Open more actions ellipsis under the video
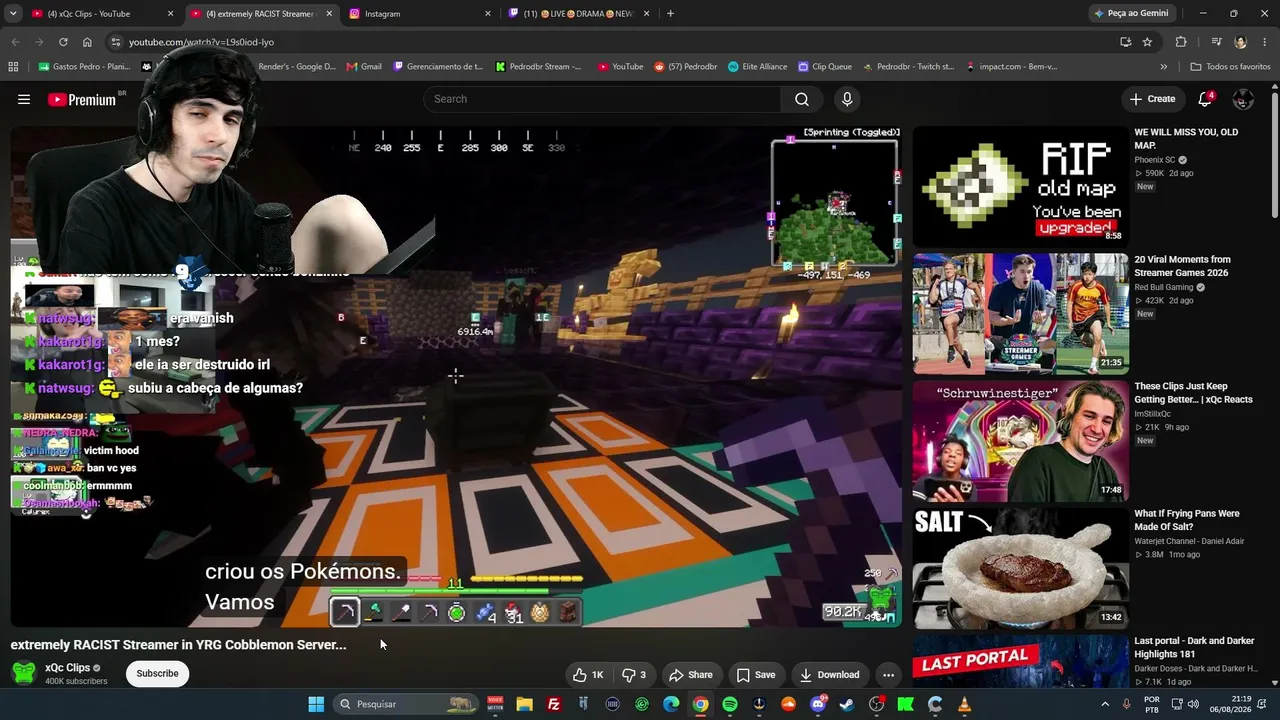 888,675
